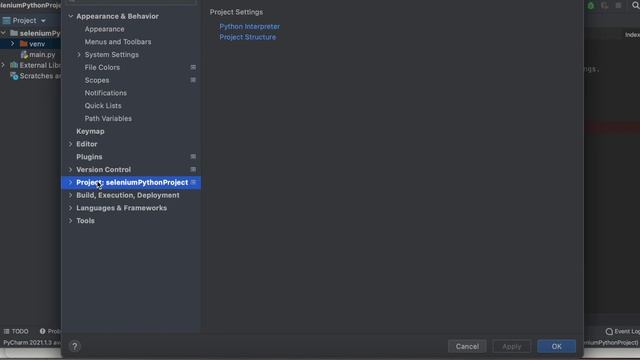Screen dimensions: 640x360
Task: Click the OK button
Action: coord(556,346)
